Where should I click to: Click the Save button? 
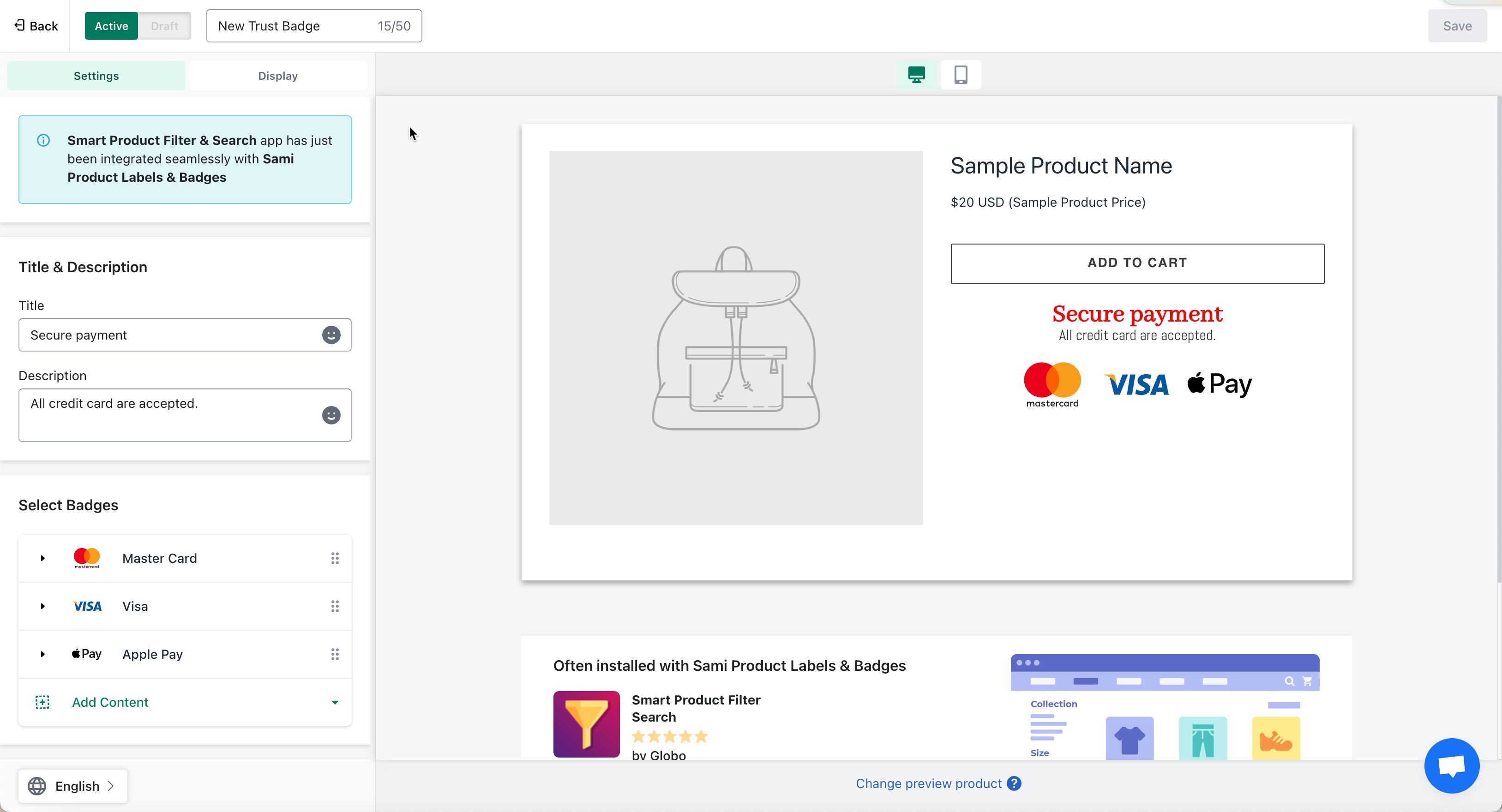[1457, 26]
